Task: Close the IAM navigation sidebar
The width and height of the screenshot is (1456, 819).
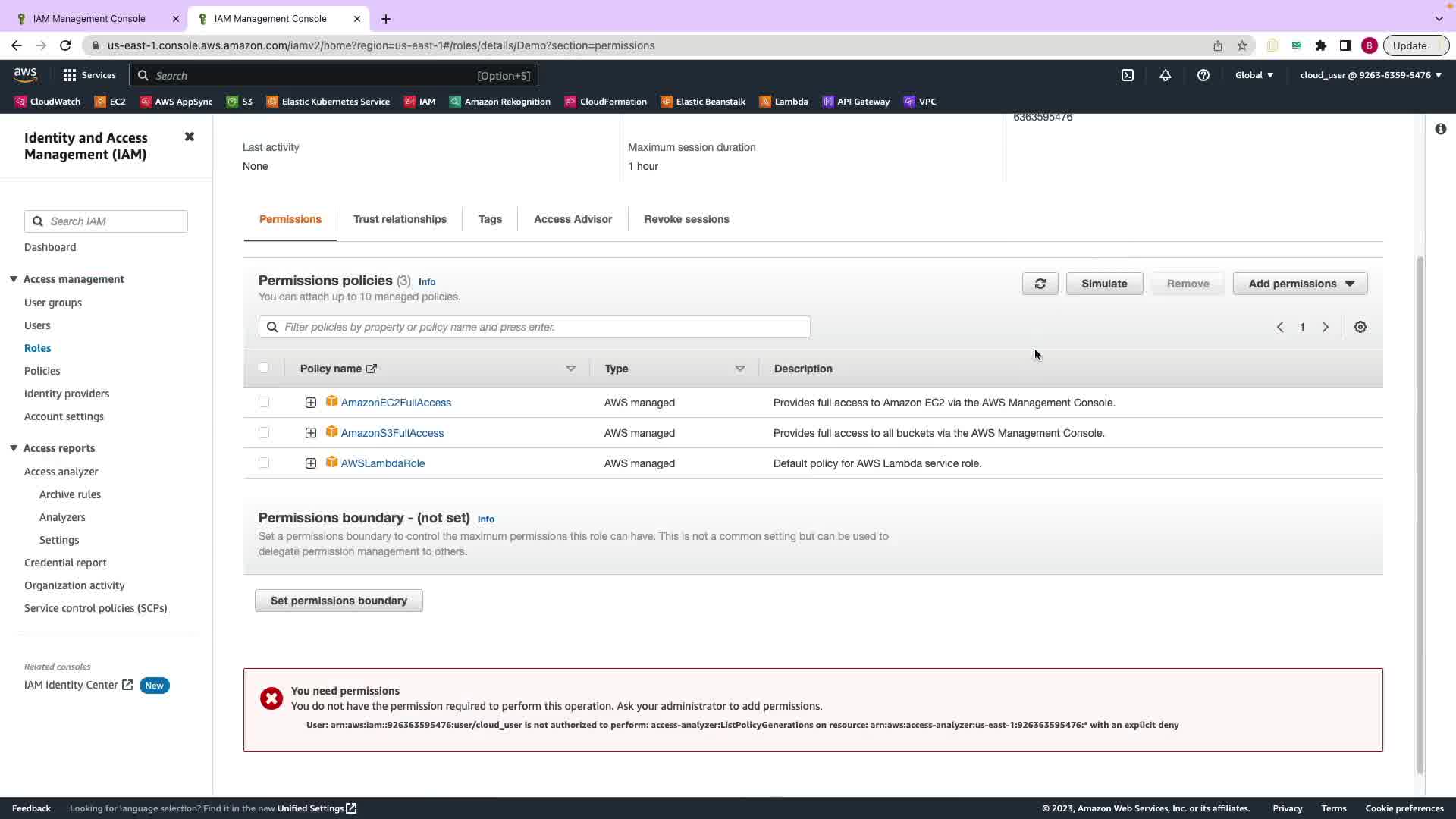Action: pyautogui.click(x=190, y=136)
